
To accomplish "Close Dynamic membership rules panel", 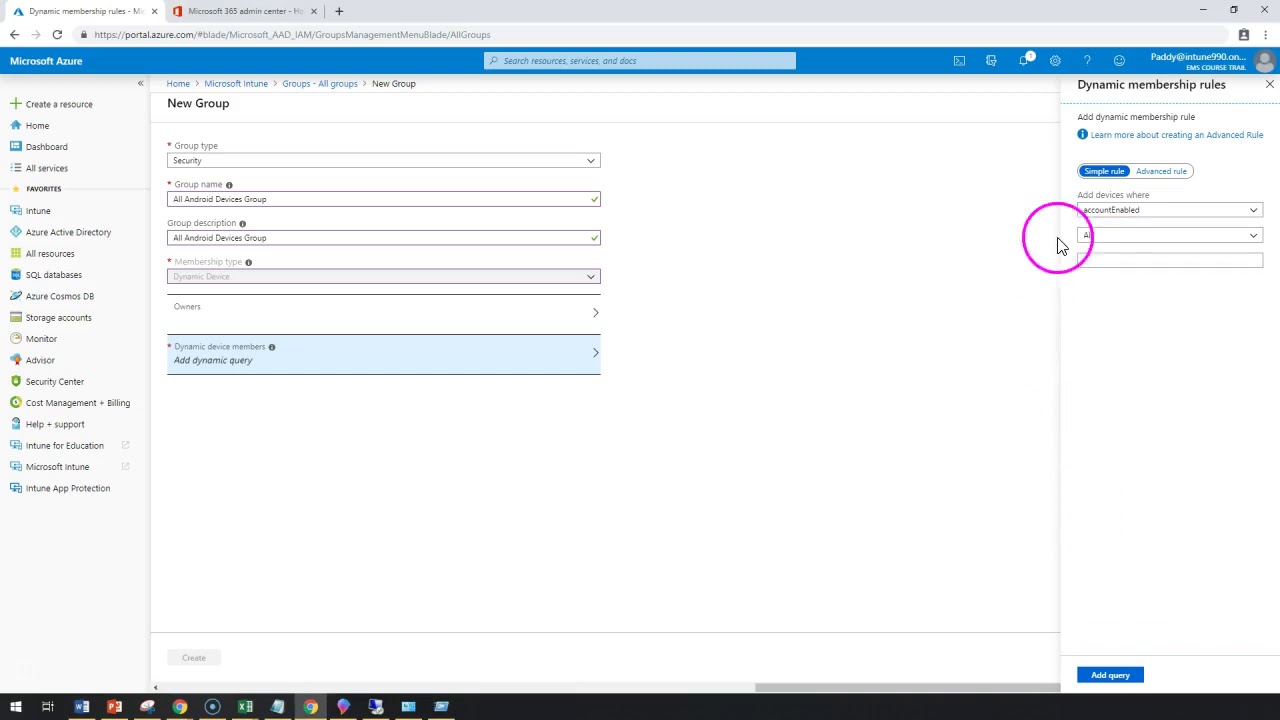I will tap(1270, 84).
